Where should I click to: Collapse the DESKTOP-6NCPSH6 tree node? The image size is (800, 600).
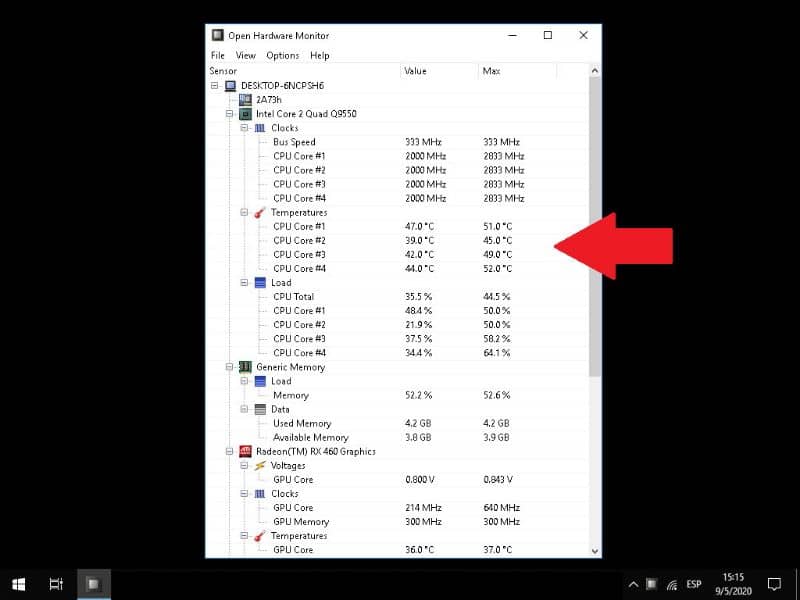pos(215,86)
